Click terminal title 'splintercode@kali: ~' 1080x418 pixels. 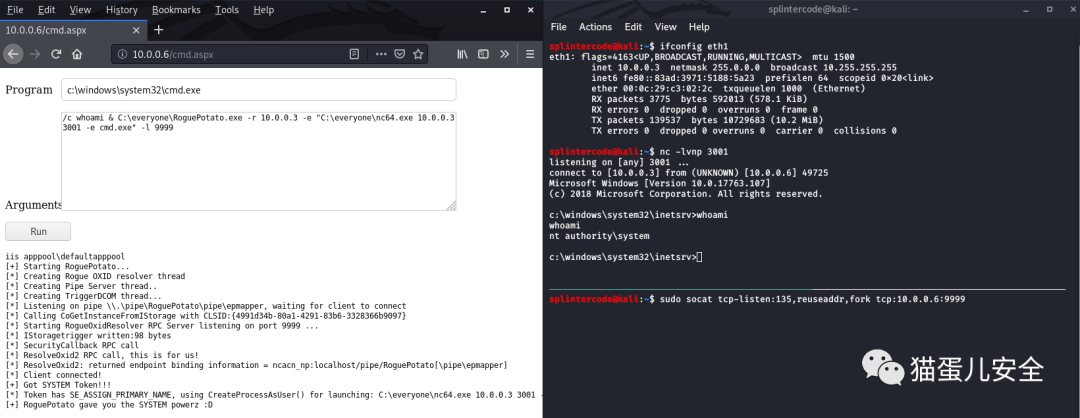click(x=811, y=8)
